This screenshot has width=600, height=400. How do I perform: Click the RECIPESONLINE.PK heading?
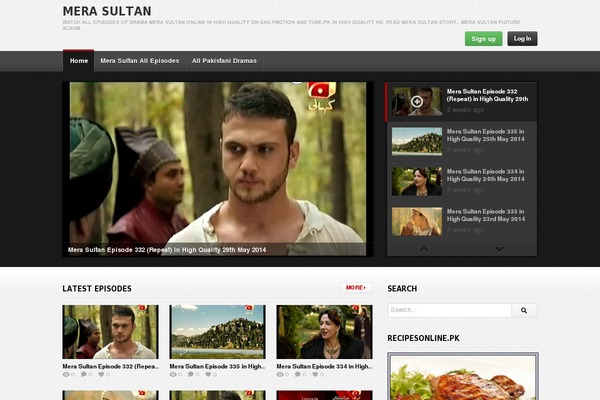pyautogui.click(x=423, y=338)
